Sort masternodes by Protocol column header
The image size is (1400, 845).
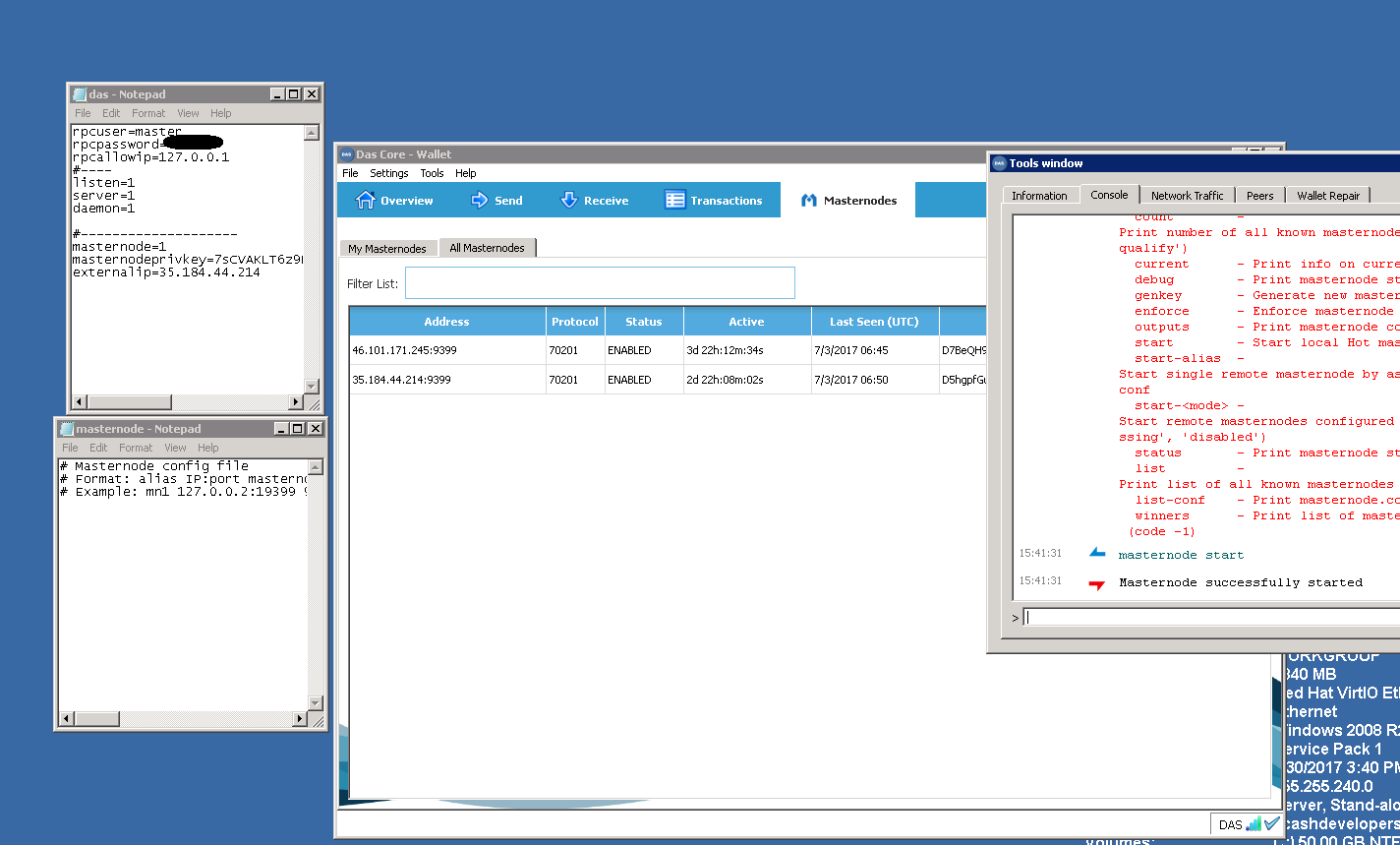click(x=575, y=322)
